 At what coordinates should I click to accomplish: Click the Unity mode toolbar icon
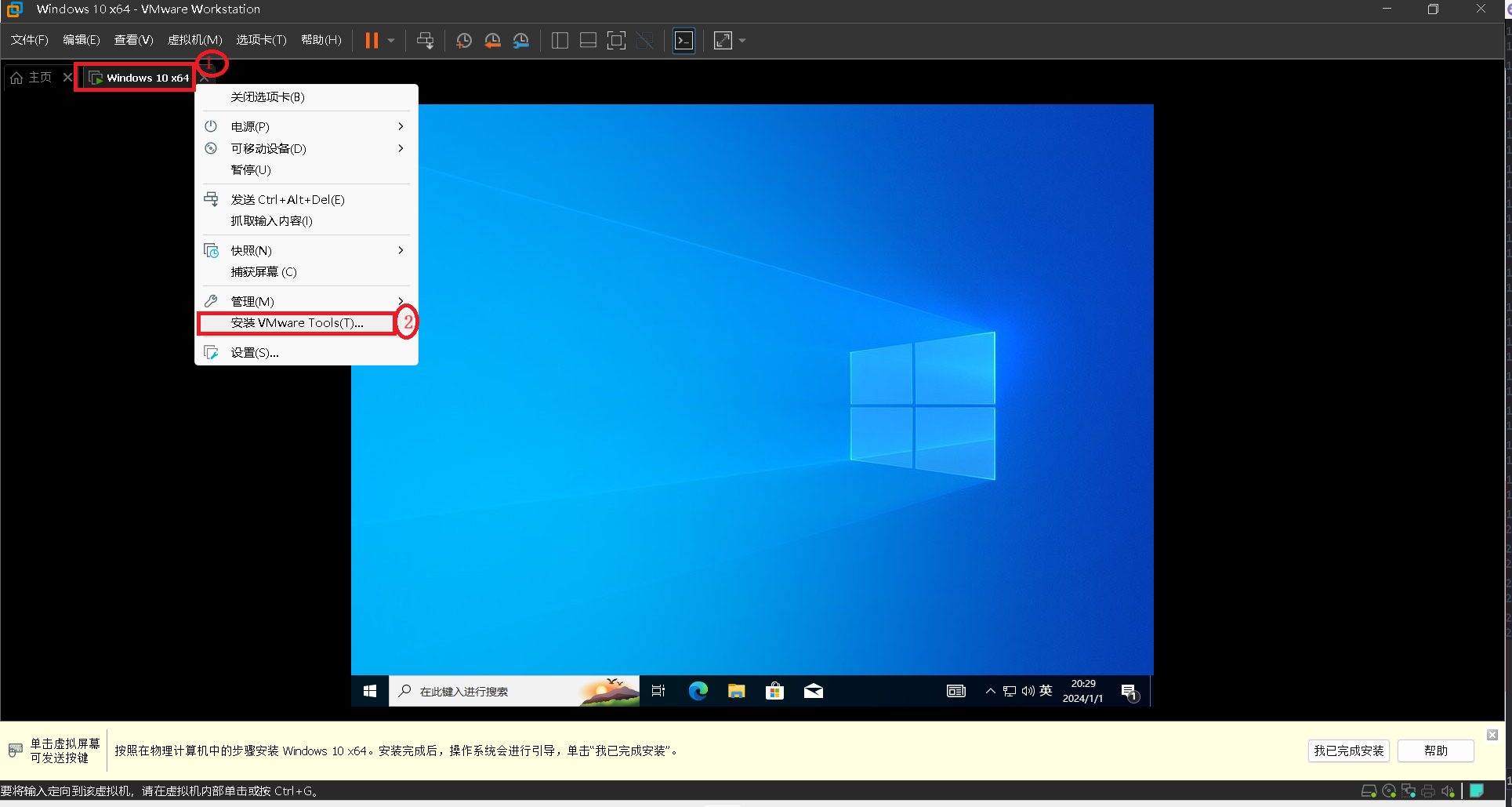point(645,41)
